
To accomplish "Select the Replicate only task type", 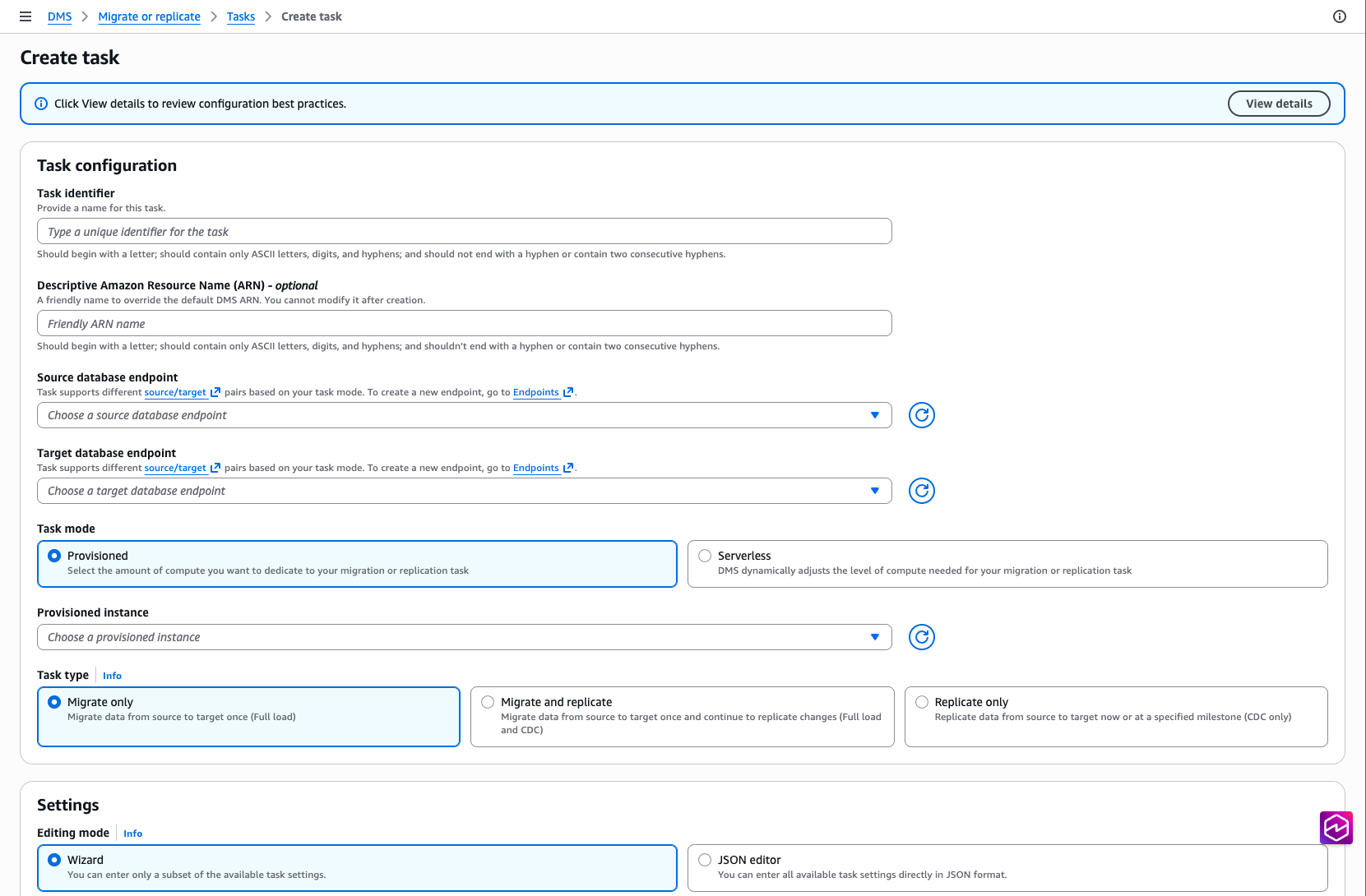I will point(921,702).
